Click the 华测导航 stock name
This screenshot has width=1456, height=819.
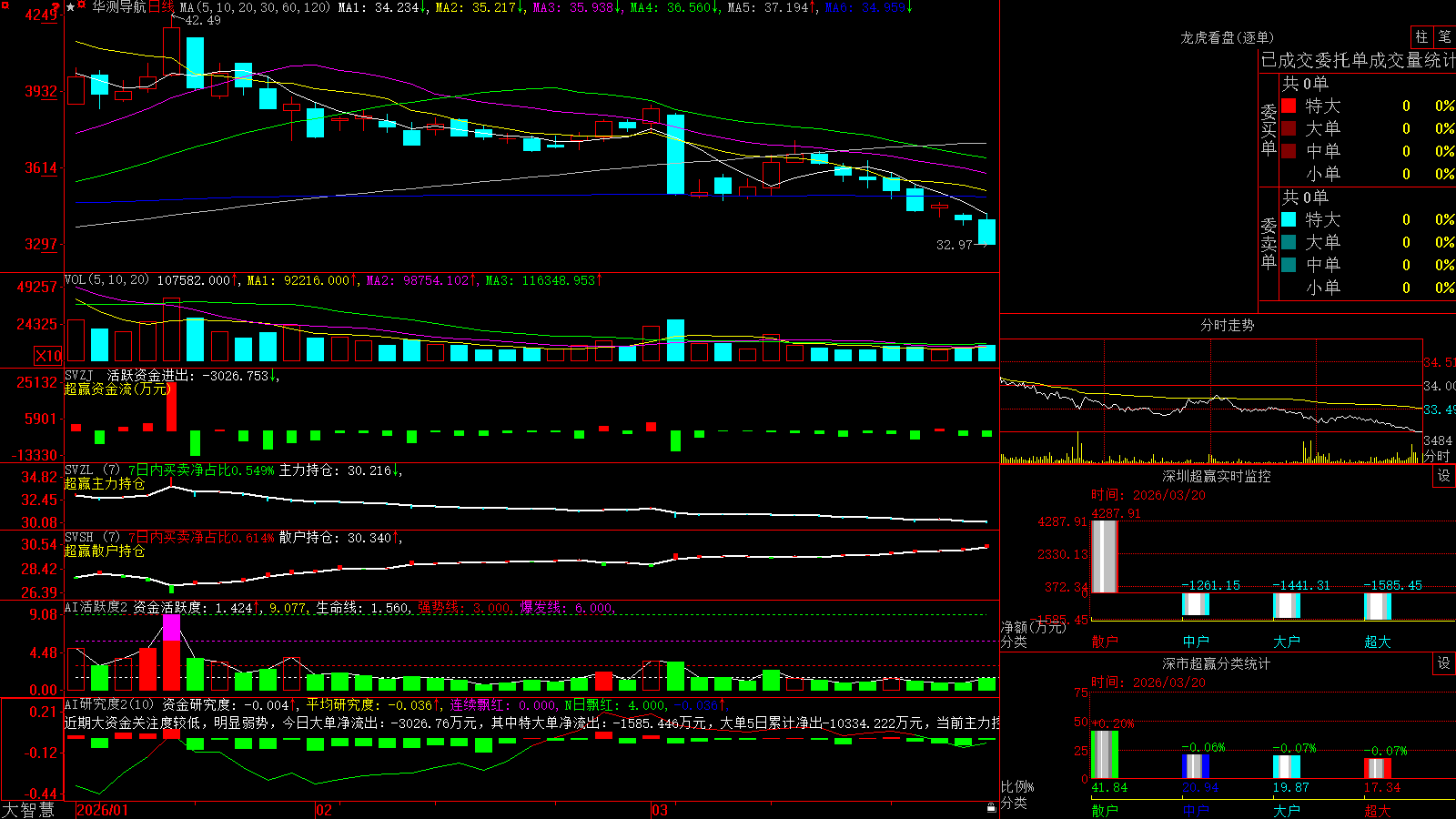[119, 7]
